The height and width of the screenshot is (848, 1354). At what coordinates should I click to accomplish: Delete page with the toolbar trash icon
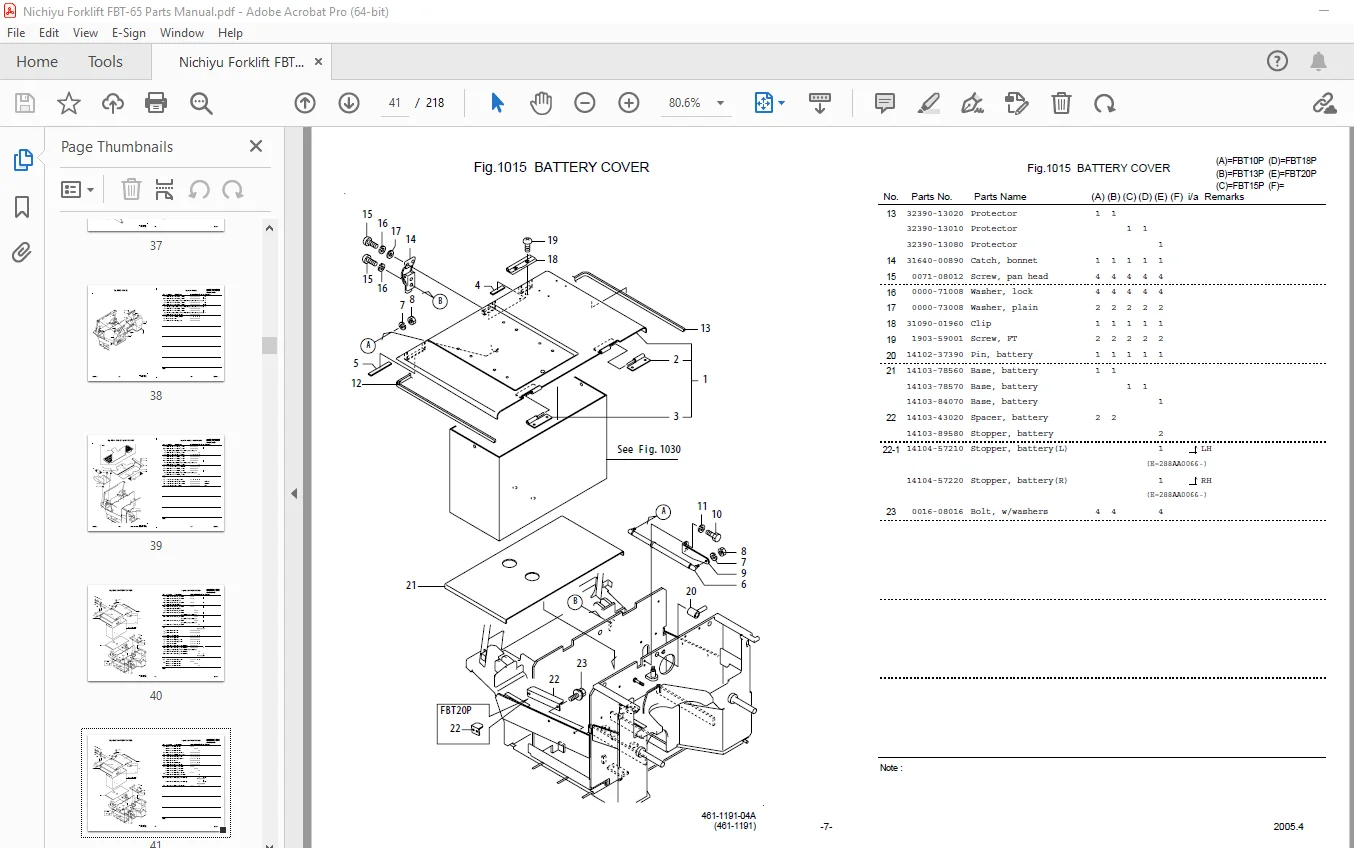(x=1061, y=103)
